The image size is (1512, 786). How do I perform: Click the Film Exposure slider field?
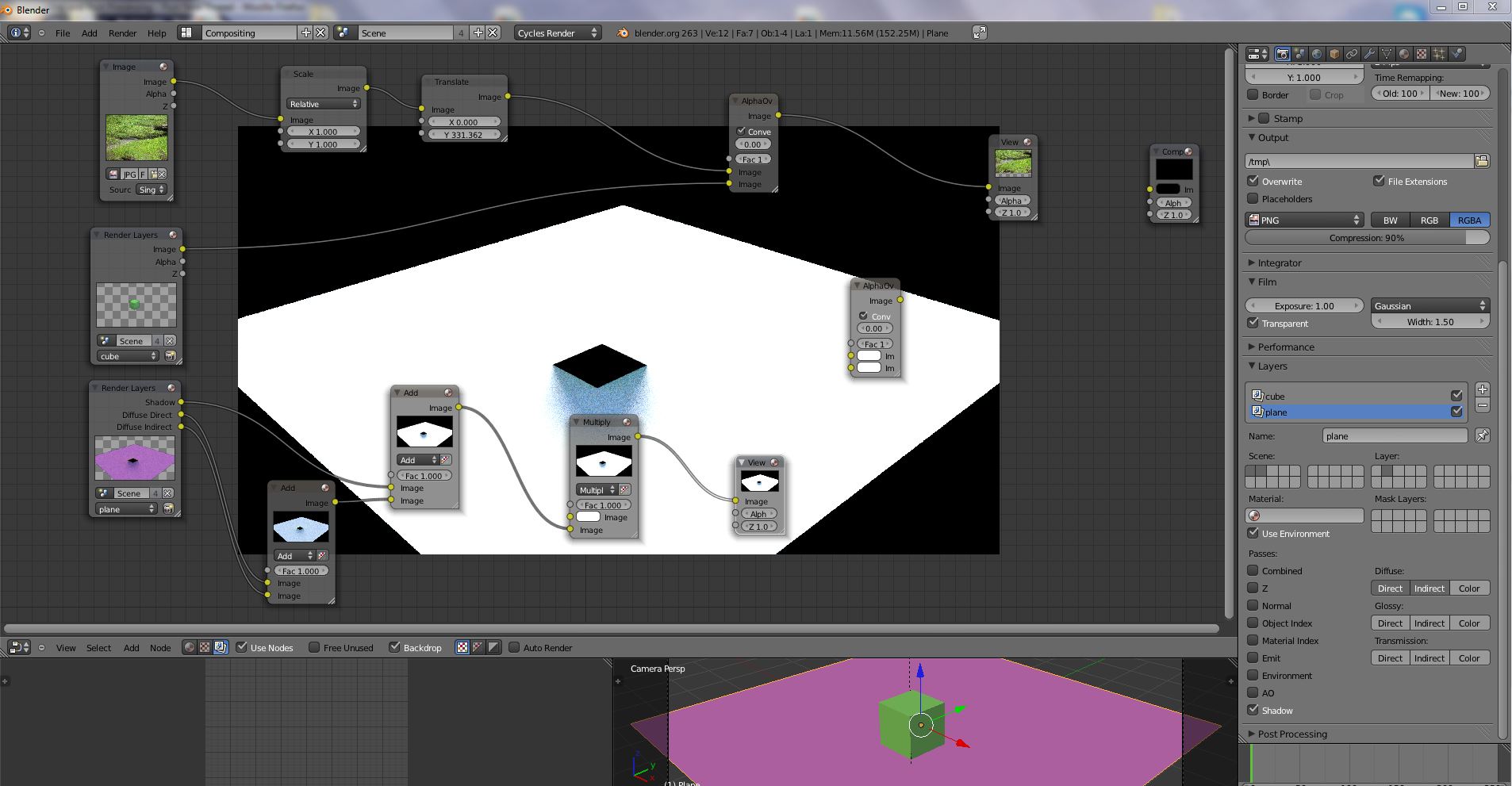click(x=1304, y=305)
